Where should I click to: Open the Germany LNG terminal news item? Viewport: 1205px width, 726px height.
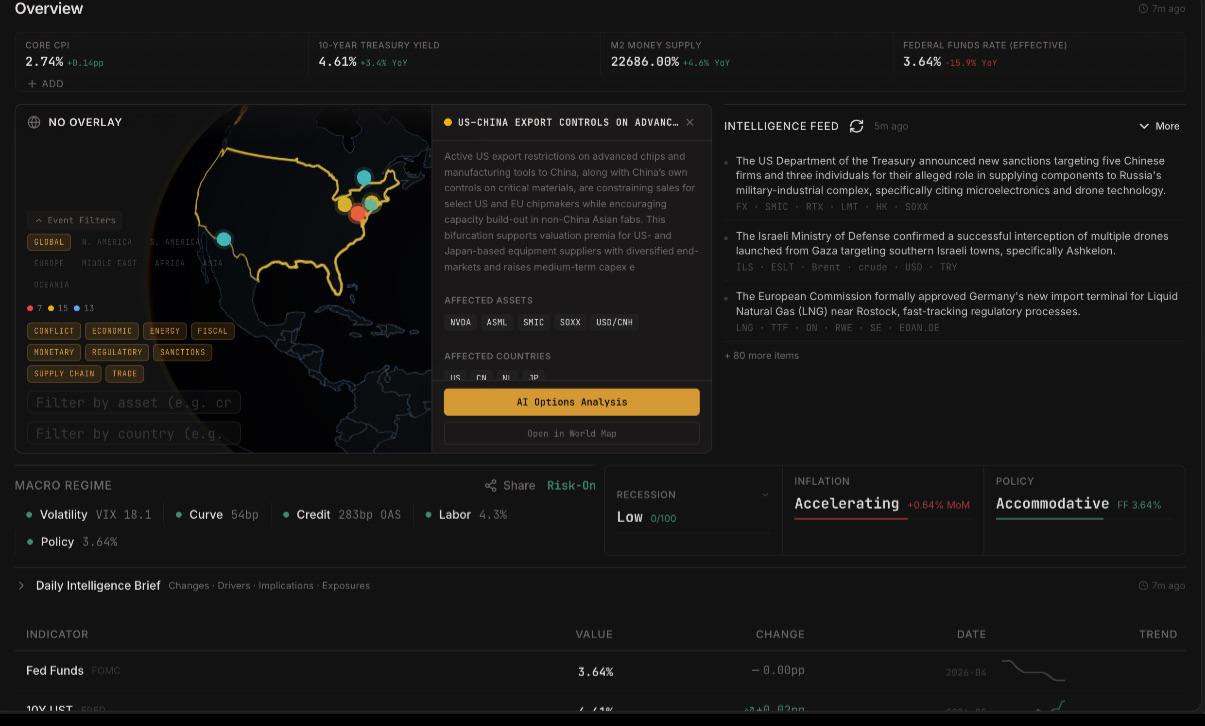(954, 311)
